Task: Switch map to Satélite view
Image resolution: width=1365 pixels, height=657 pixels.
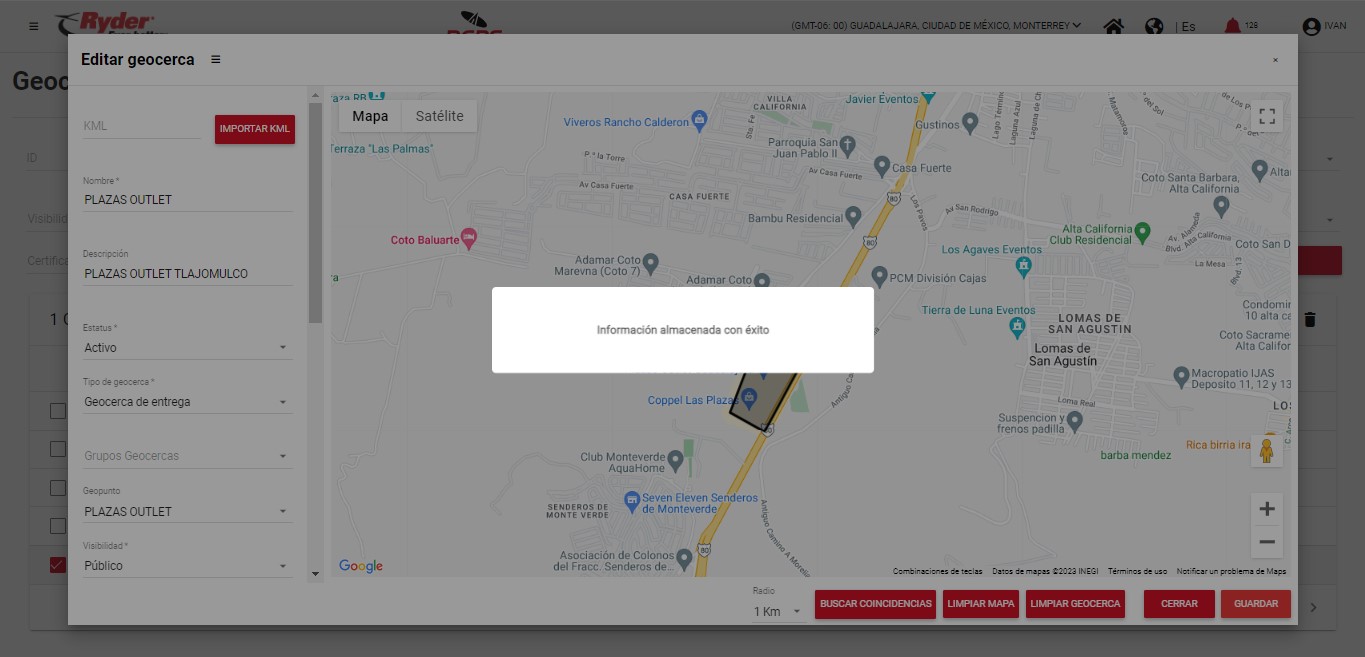Action: click(439, 116)
